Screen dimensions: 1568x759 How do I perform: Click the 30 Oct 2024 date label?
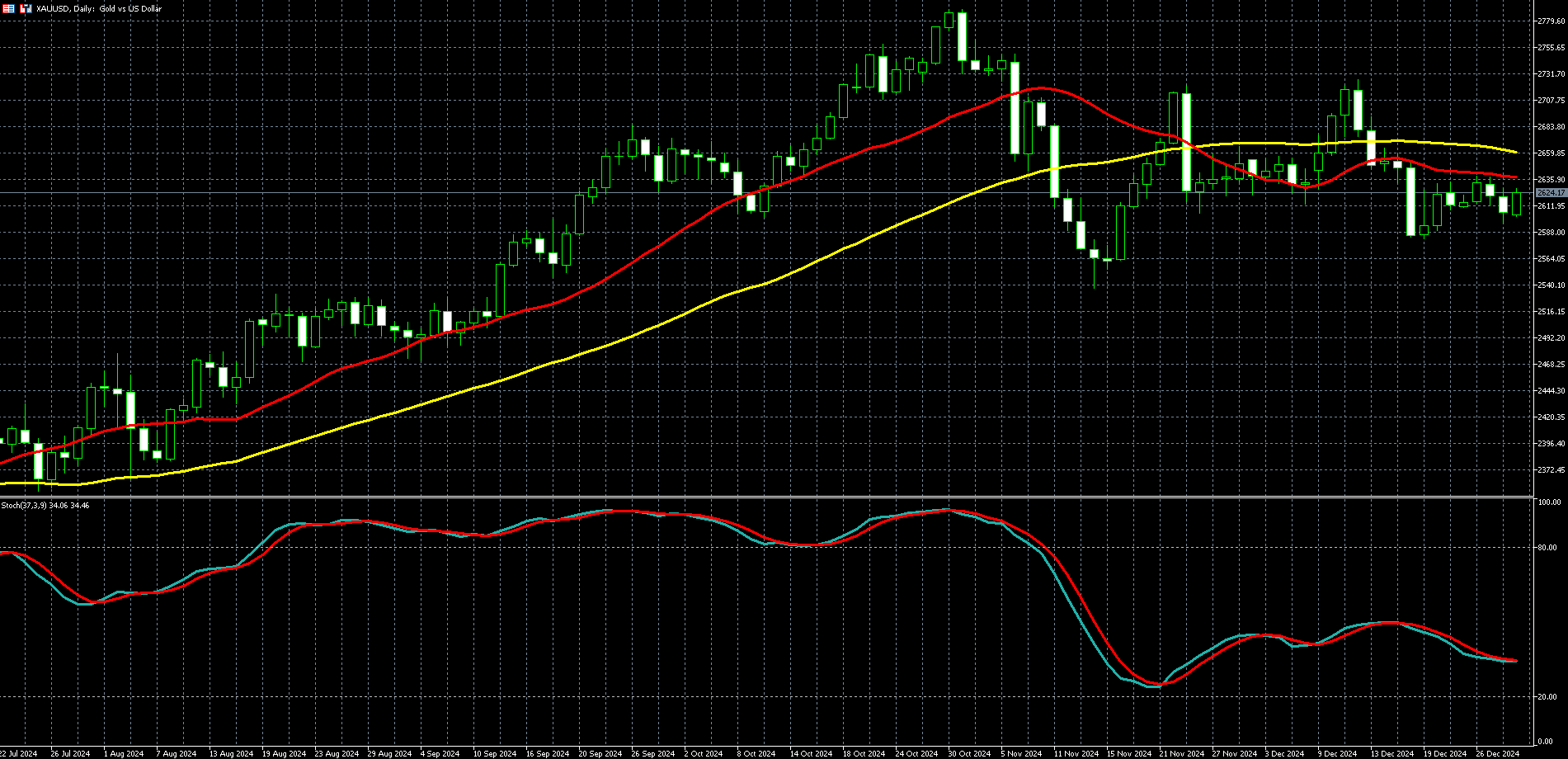(969, 754)
